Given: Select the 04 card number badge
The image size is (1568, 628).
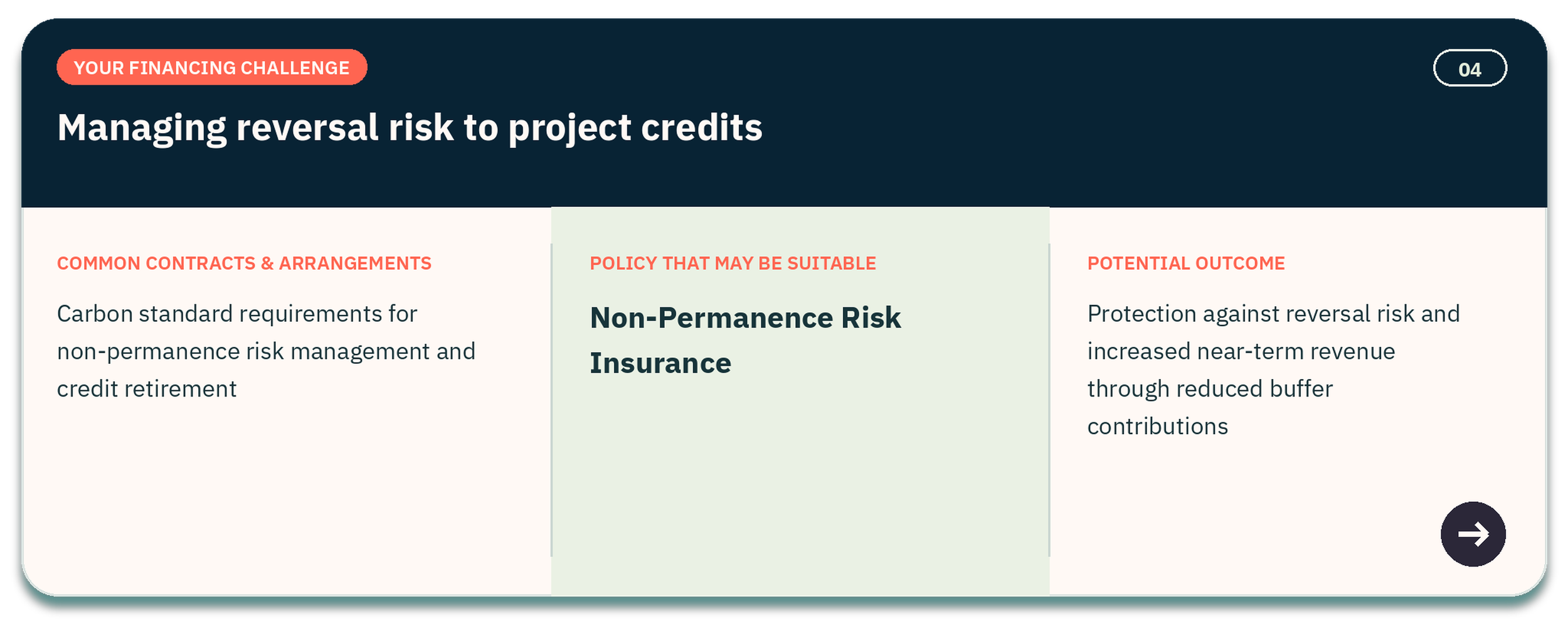Looking at the screenshot, I should tap(1470, 68).
